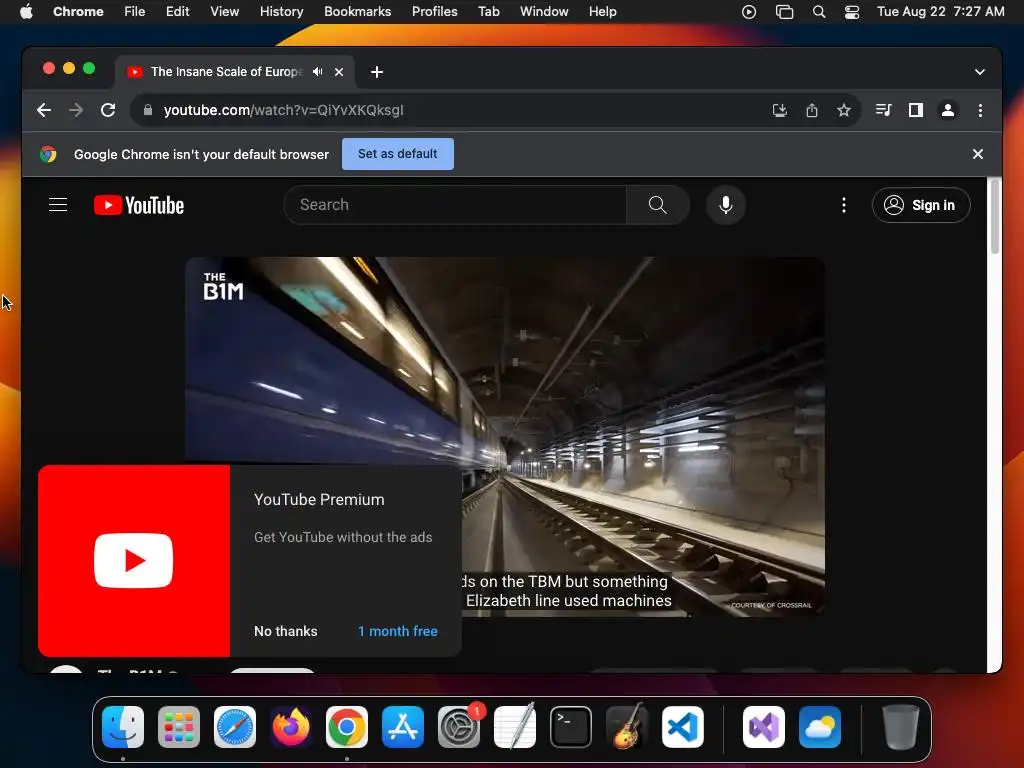The width and height of the screenshot is (1024, 768).
Task: Open Launchpad from the Dock
Action: 179,727
